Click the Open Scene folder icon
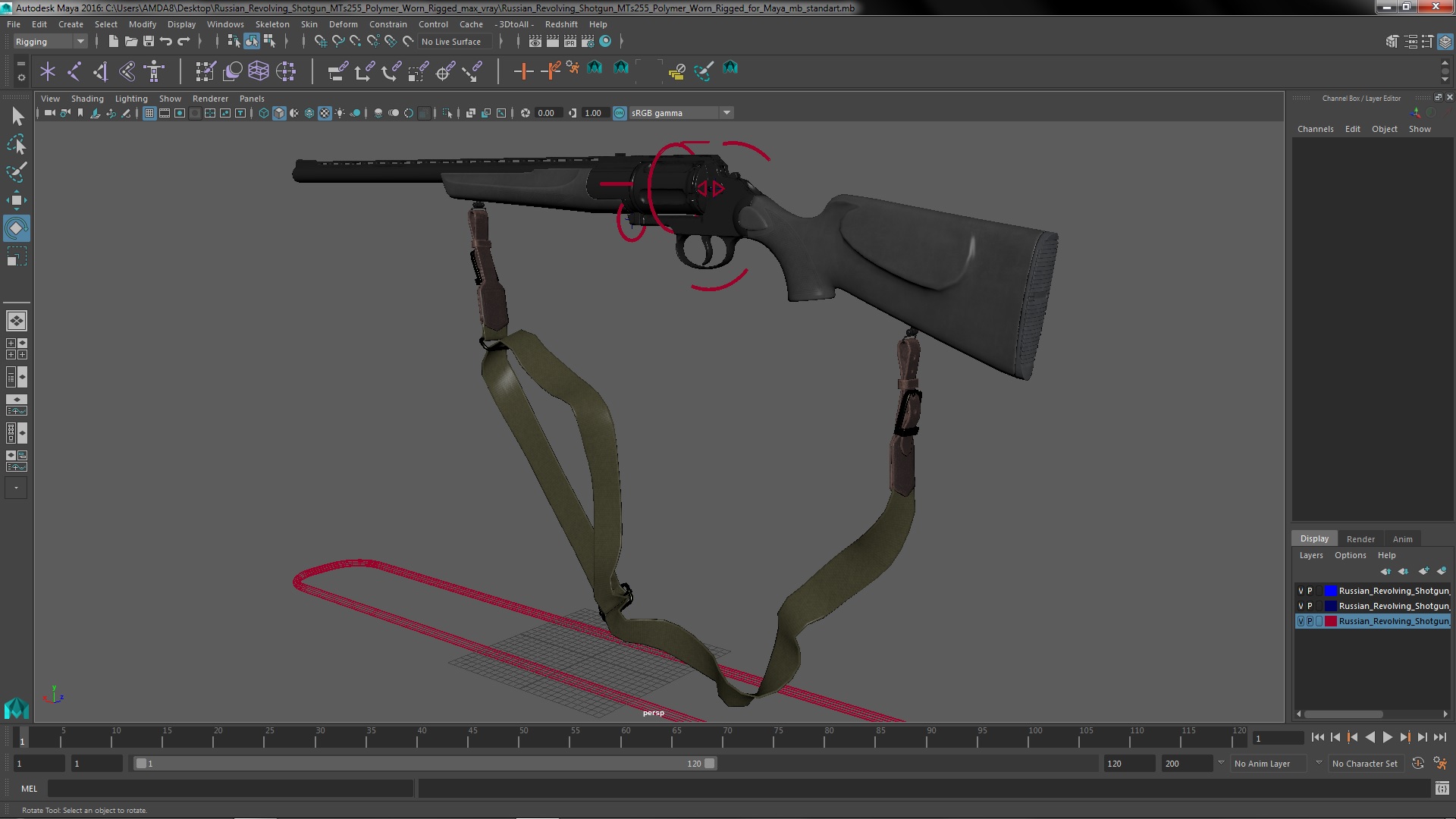 [x=130, y=41]
